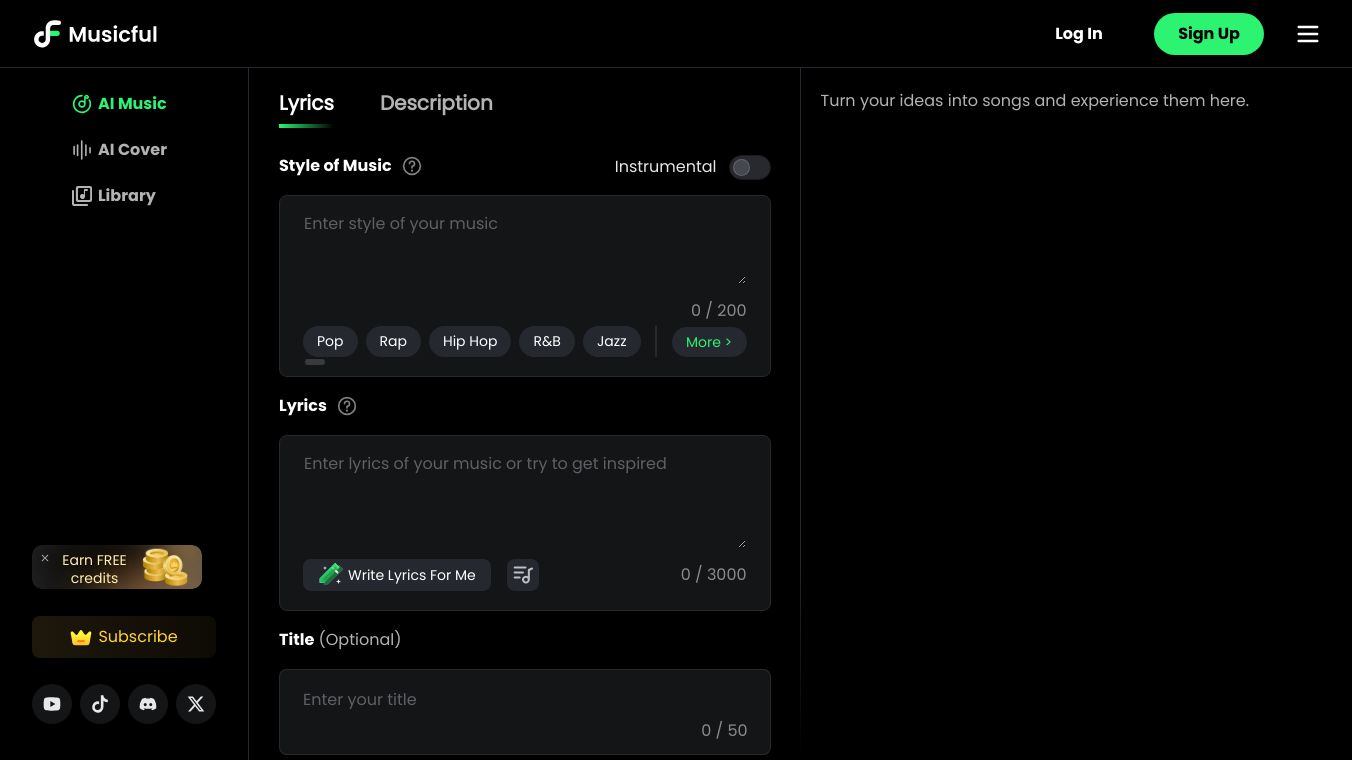The image size is (1352, 760).
Task: Open the YouTube social link icon
Action: 52,704
